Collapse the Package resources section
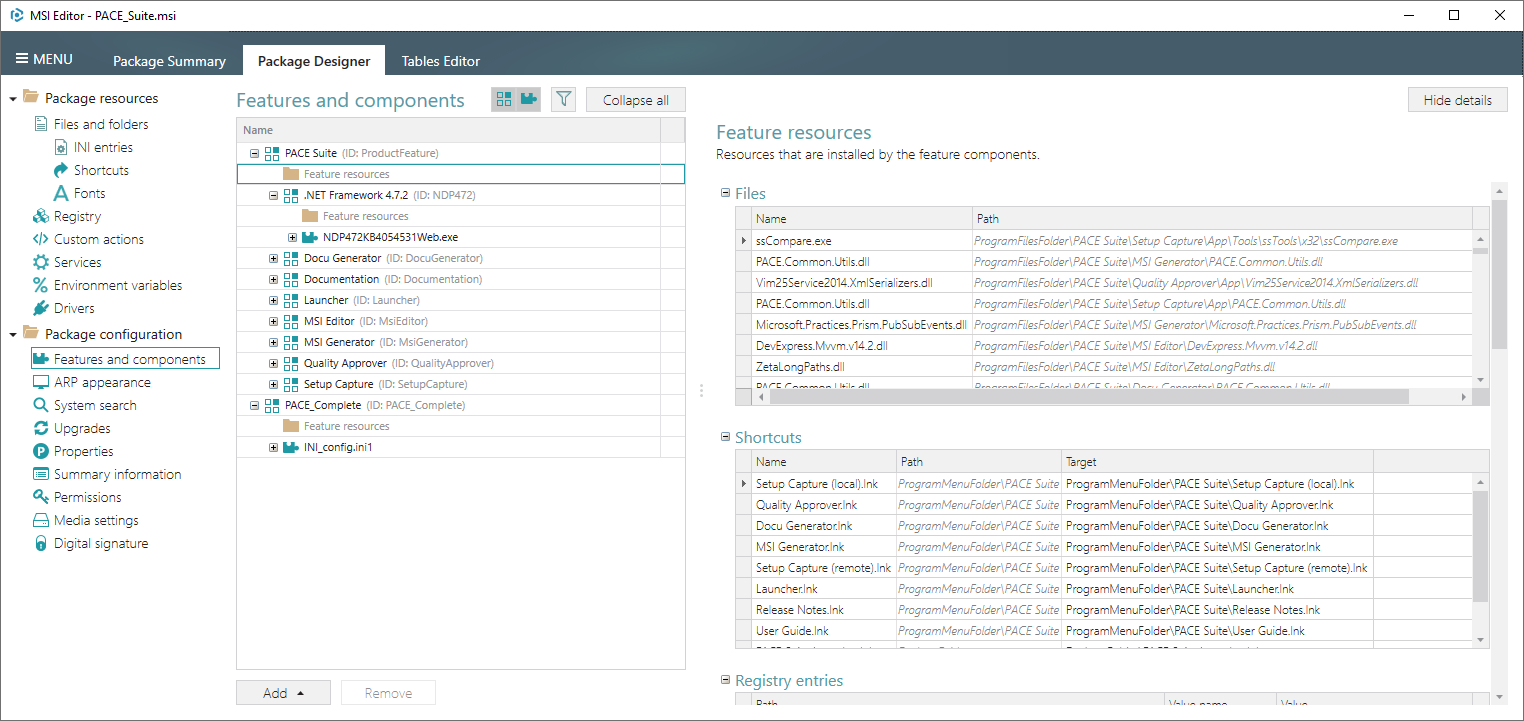Screen dimensions: 1524x721 pyautogui.click(x=13, y=99)
